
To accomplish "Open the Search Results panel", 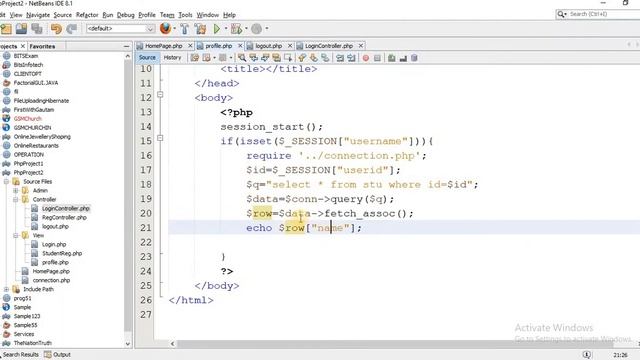I will pos(20,354).
